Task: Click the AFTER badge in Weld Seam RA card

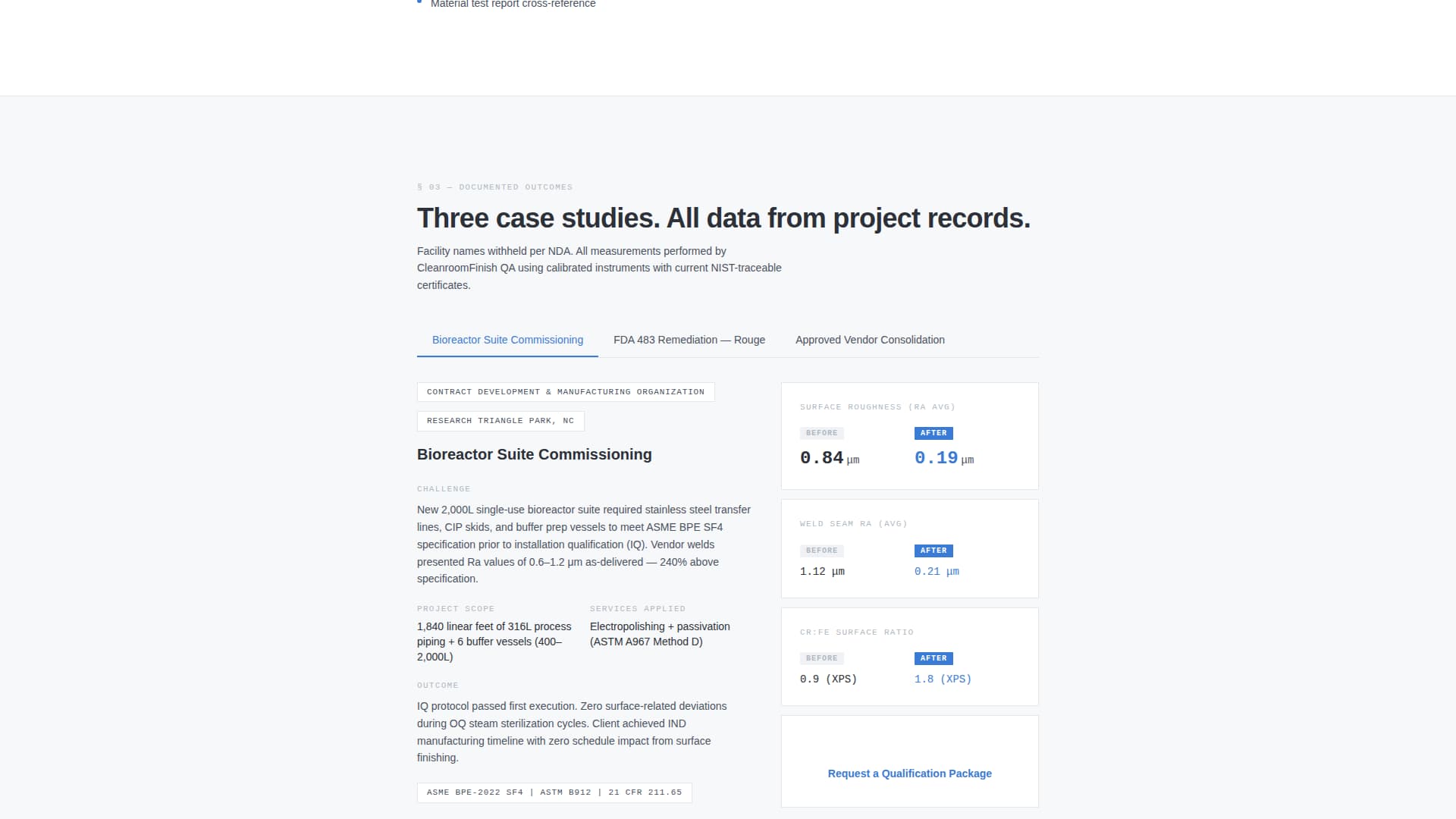Action: [x=934, y=551]
